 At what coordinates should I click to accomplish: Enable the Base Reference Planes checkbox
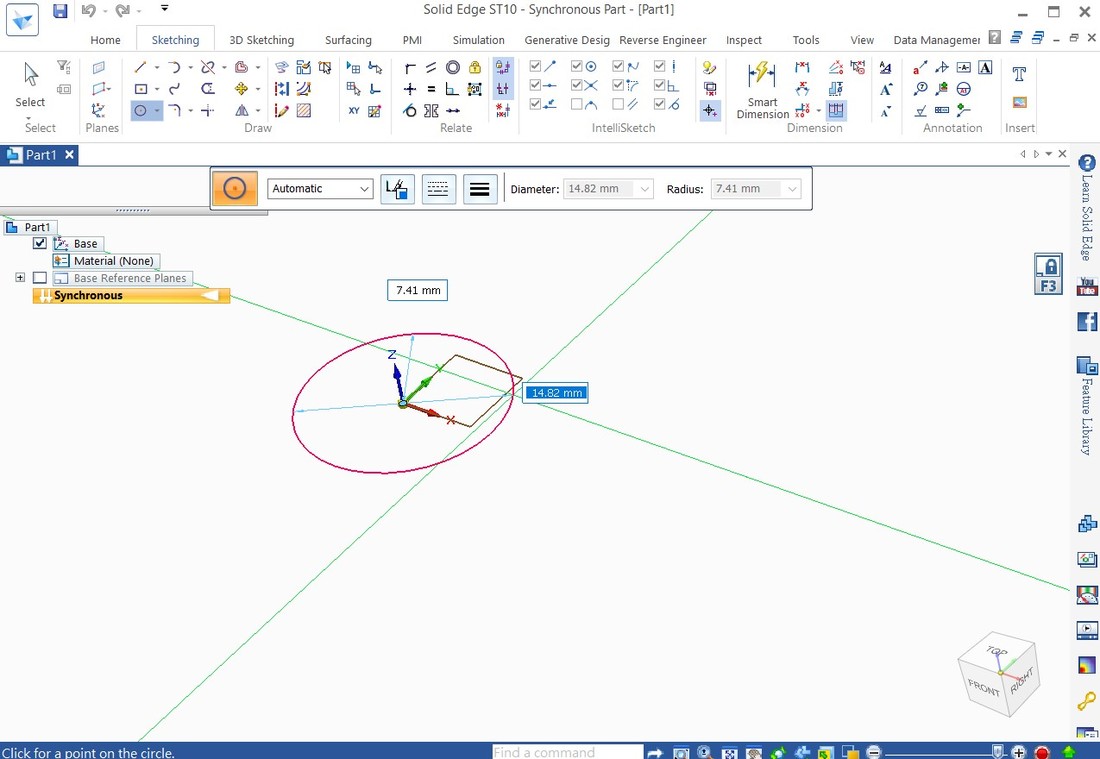[40, 278]
